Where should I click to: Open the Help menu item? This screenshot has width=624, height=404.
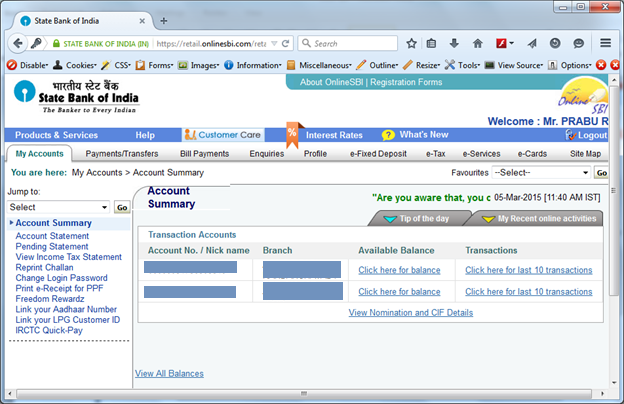[145, 135]
